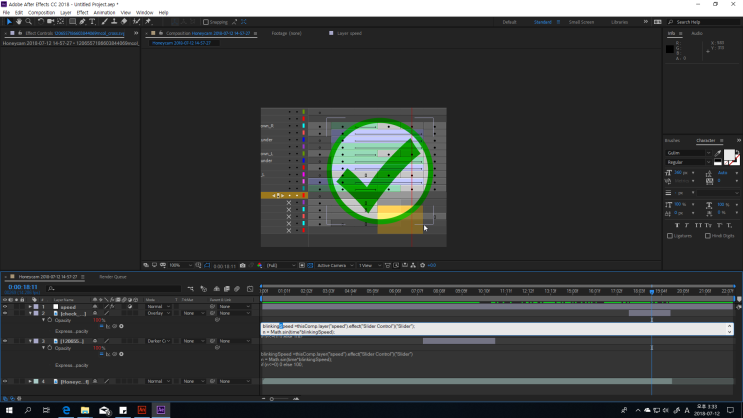This screenshot has width=743, height=418.
Task: Select the Pan Behind anchor tool
Action: (60, 22)
